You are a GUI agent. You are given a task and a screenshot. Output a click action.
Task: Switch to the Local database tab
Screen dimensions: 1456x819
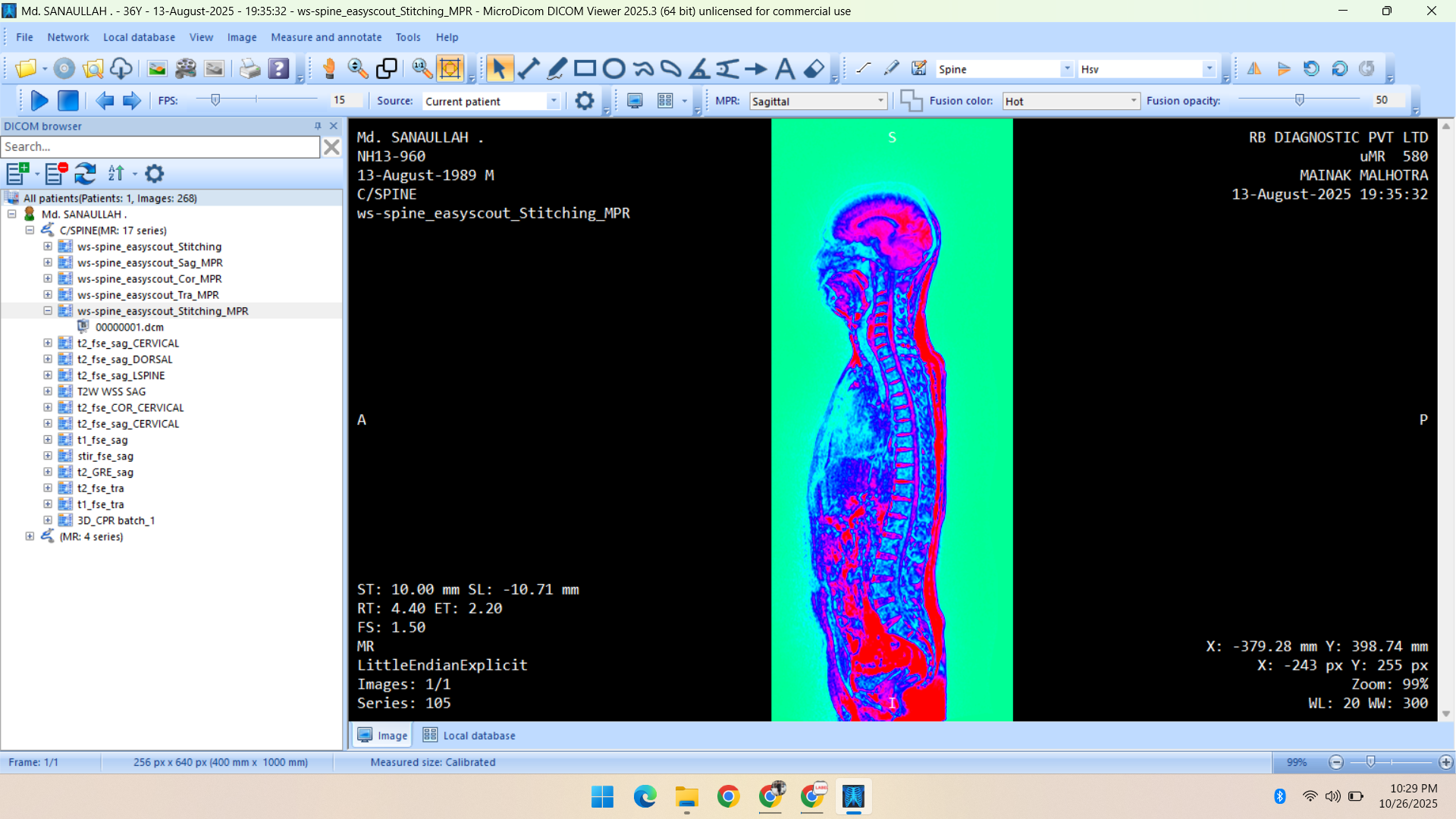click(x=469, y=736)
